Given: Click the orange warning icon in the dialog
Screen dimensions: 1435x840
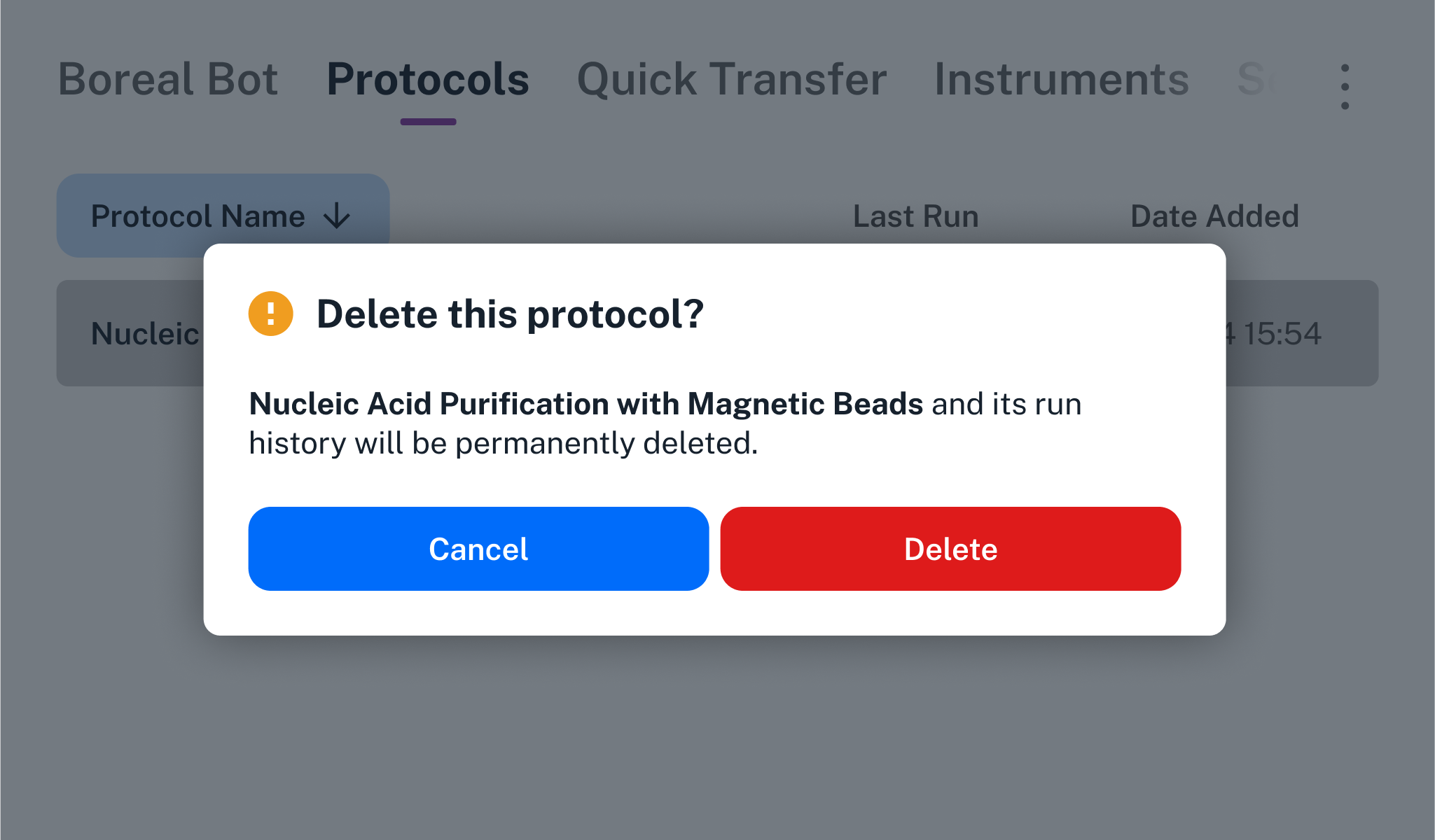Looking at the screenshot, I should coord(270,314).
